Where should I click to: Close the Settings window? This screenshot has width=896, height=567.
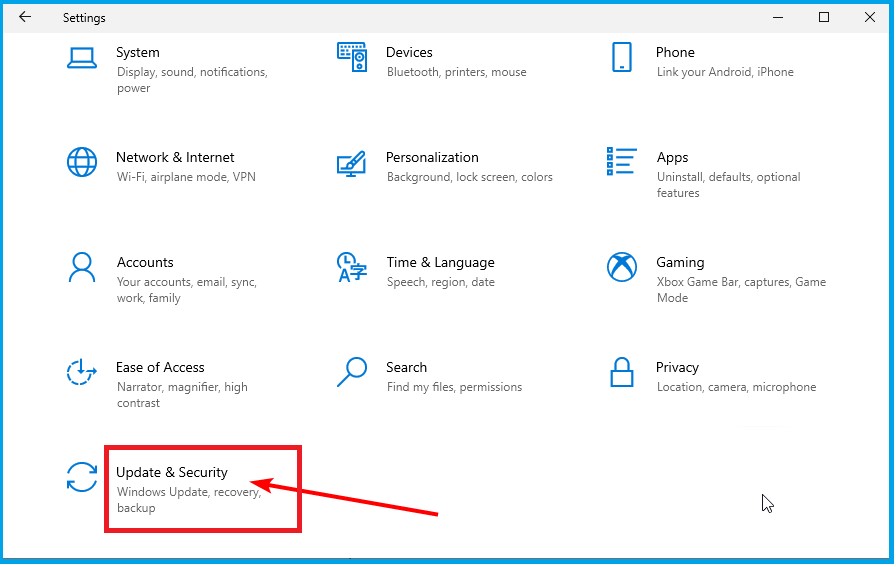870,17
